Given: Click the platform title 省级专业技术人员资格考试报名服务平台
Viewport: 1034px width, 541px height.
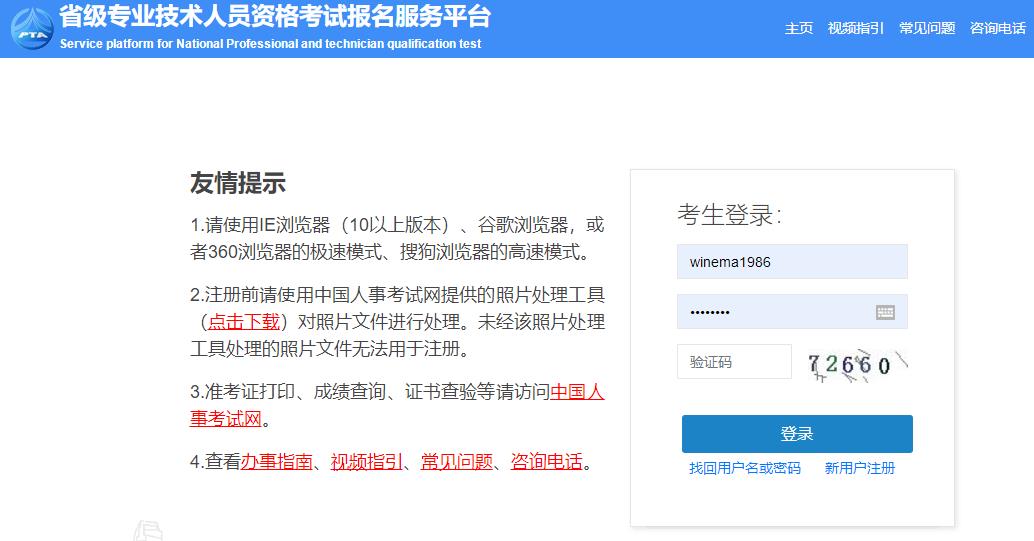Looking at the screenshot, I should (x=275, y=16).
